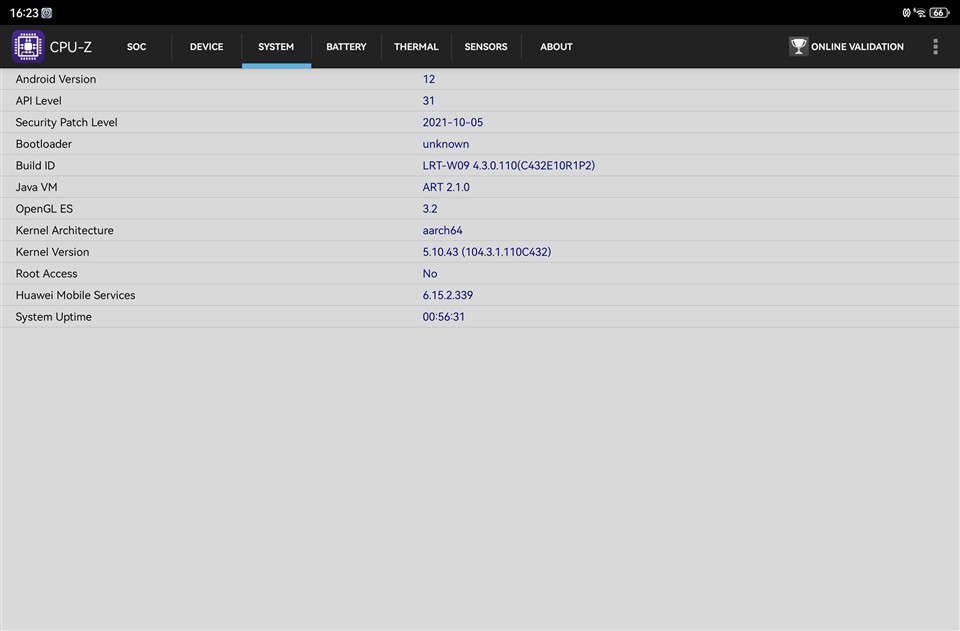Open the SENSORS tab
The image size is (960, 631).
pyautogui.click(x=486, y=47)
